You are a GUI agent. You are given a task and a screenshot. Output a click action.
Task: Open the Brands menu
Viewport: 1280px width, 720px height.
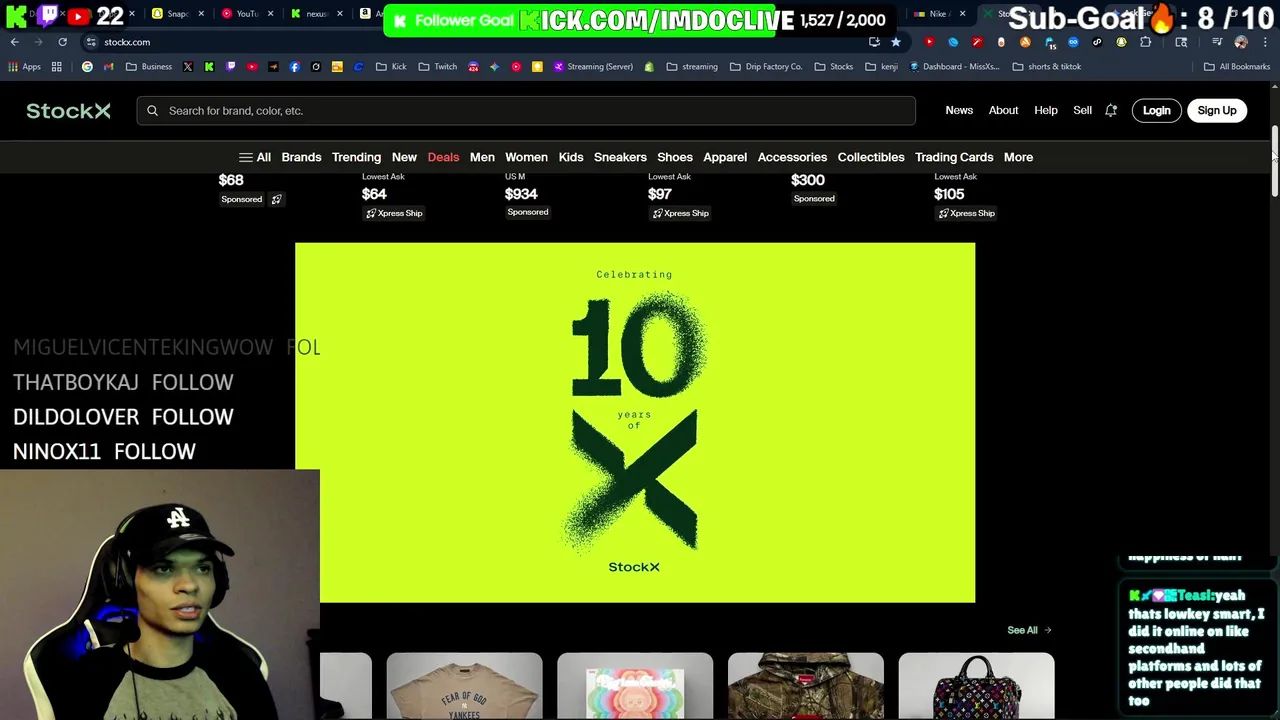[x=301, y=157]
